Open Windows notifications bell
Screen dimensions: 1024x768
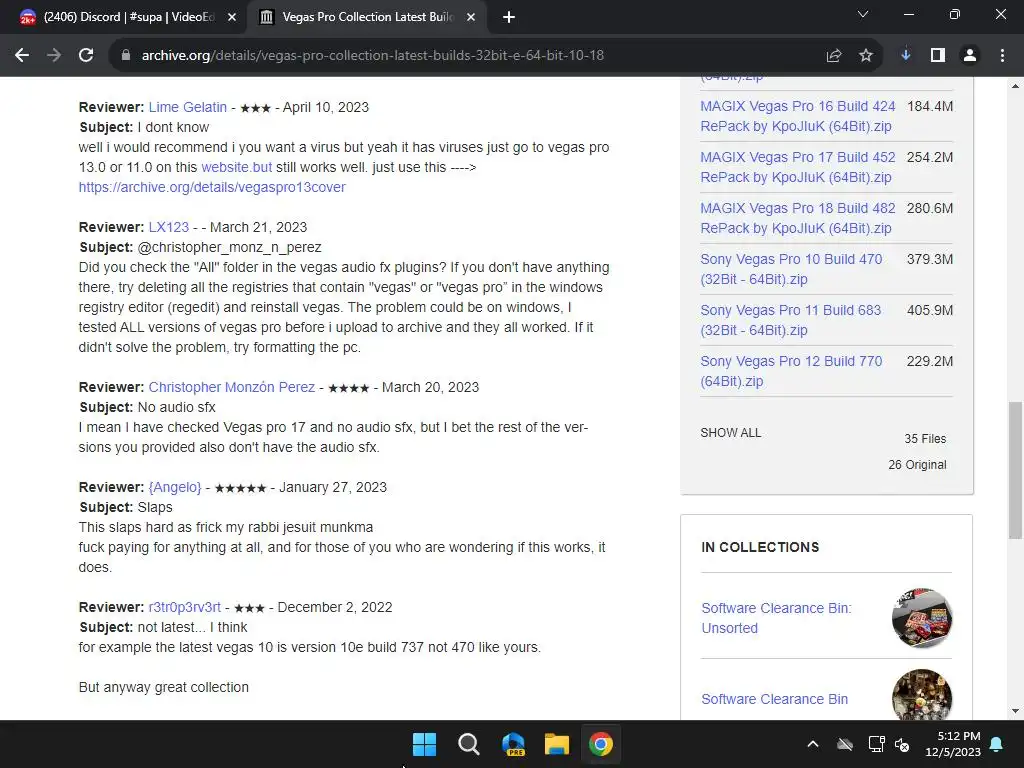[997, 744]
